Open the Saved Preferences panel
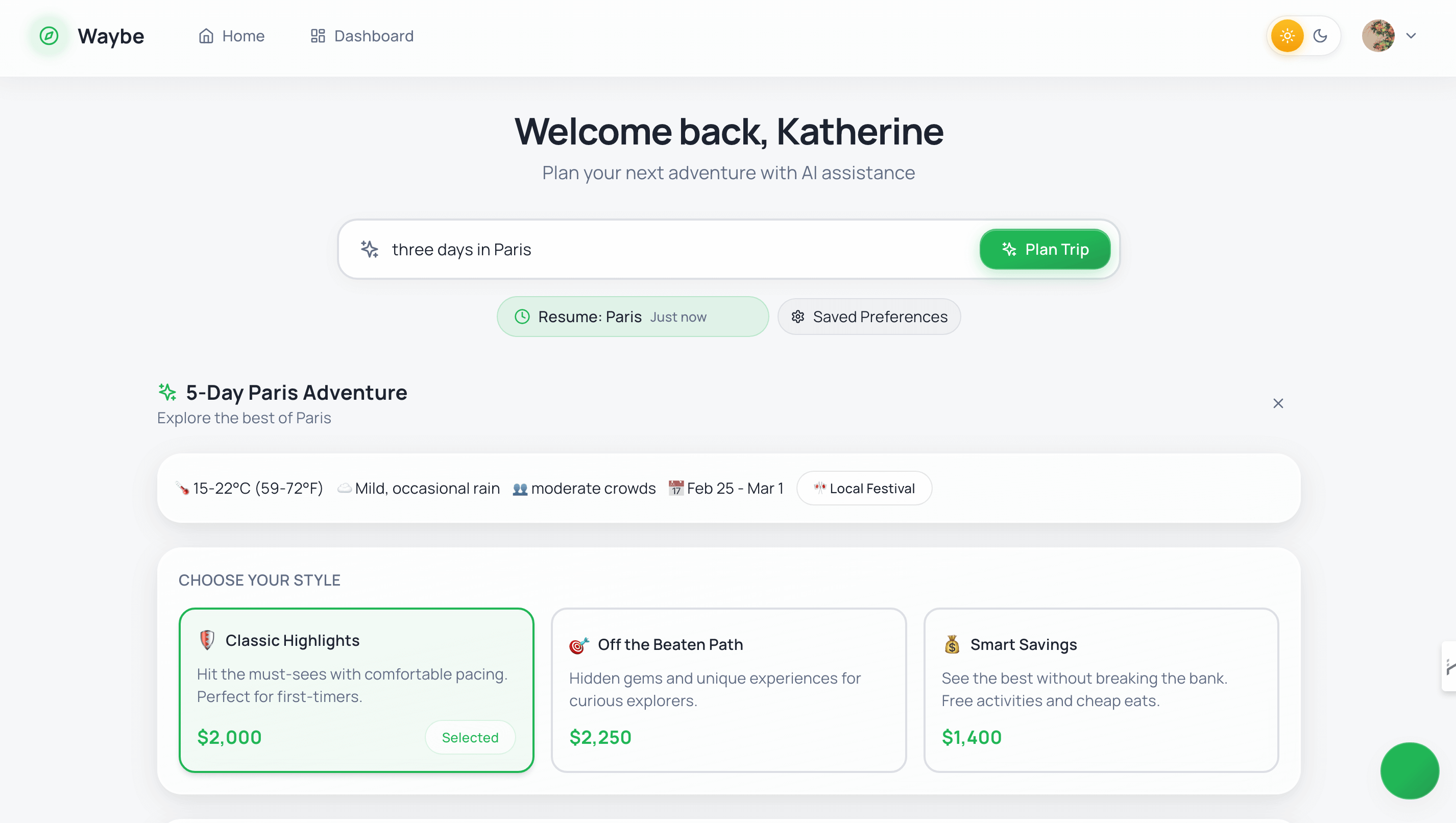The width and height of the screenshot is (1456, 823). [869, 317]
